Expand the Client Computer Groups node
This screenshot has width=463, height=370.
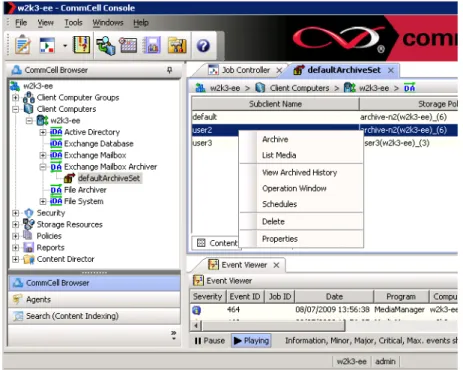[15, 98]
